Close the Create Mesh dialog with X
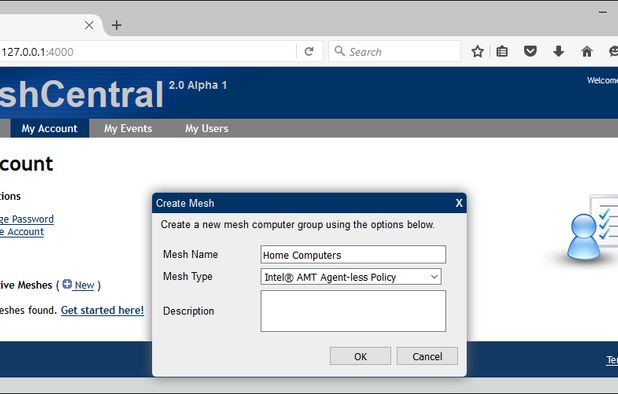 coord(459,203)
